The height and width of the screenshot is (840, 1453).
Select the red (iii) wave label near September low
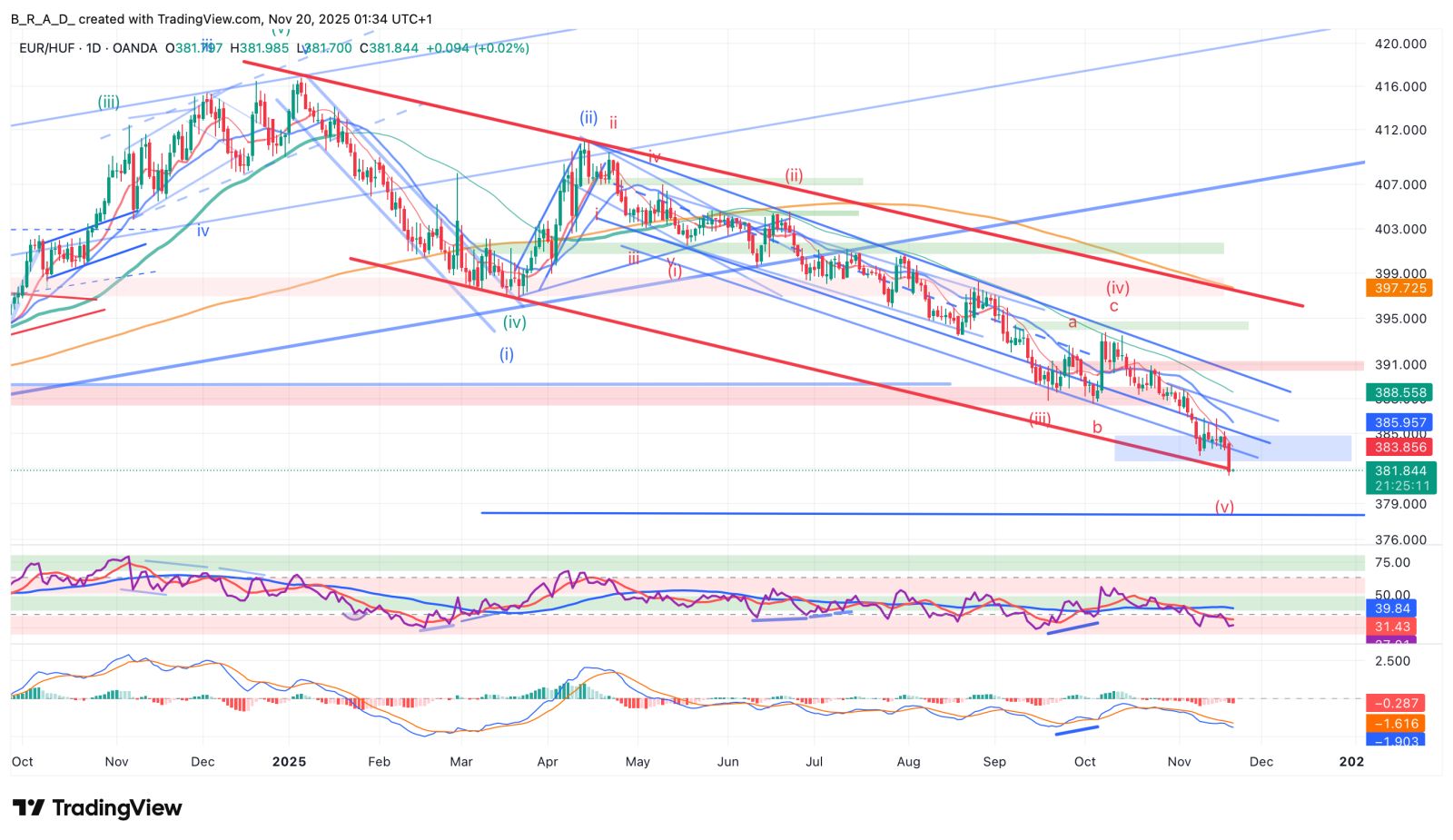pyautogui.click(x=1039, y=419)
